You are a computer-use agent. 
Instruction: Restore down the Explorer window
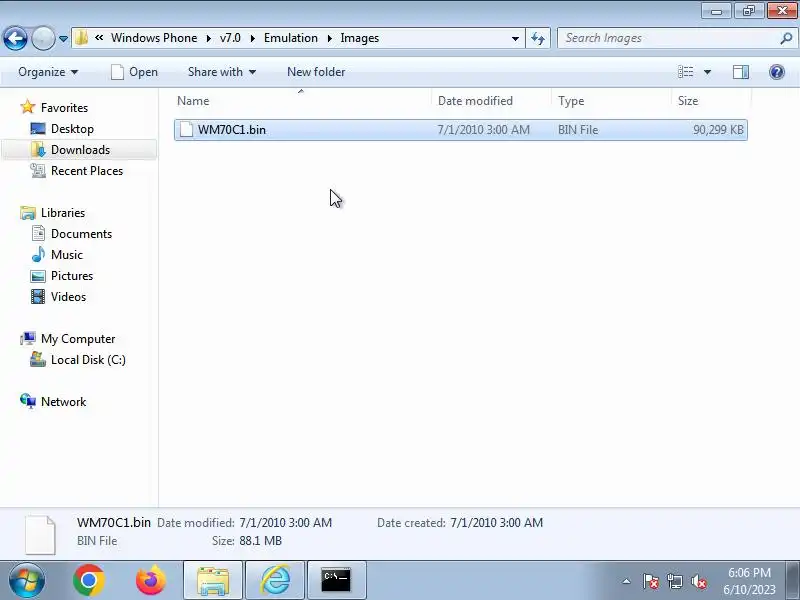(749, 10)
